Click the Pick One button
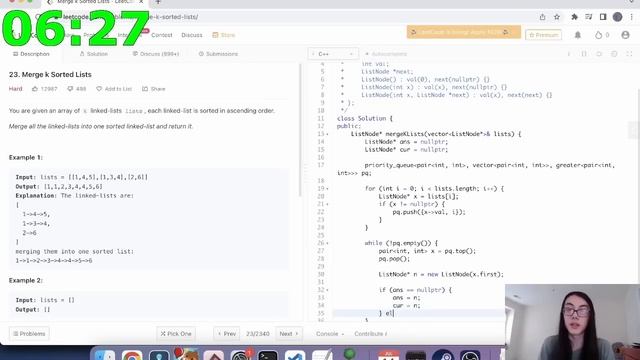This screenshot has height=360, width=640. click(176, 333)
